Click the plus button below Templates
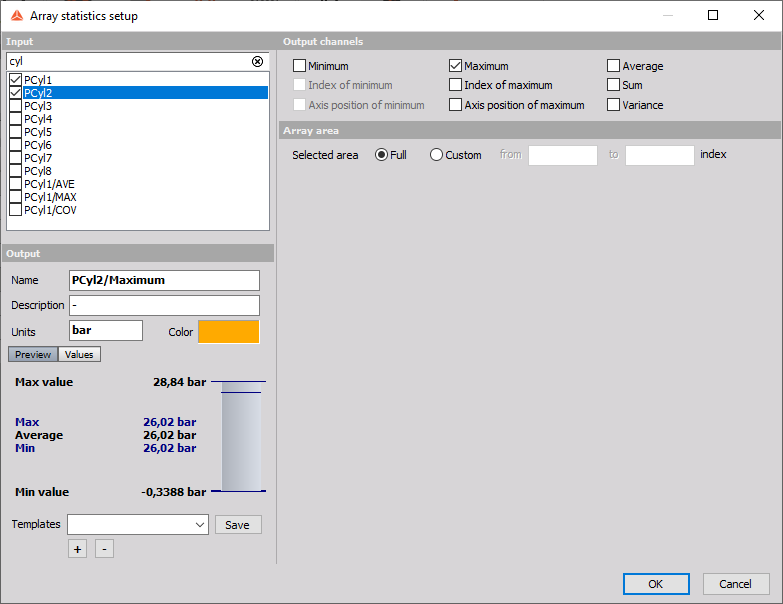 pos(77,549)
